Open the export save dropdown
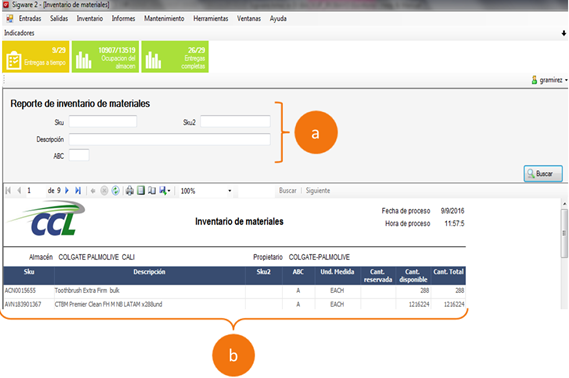The width and height of the screenshot is (569, 378). tap(164, 190)
